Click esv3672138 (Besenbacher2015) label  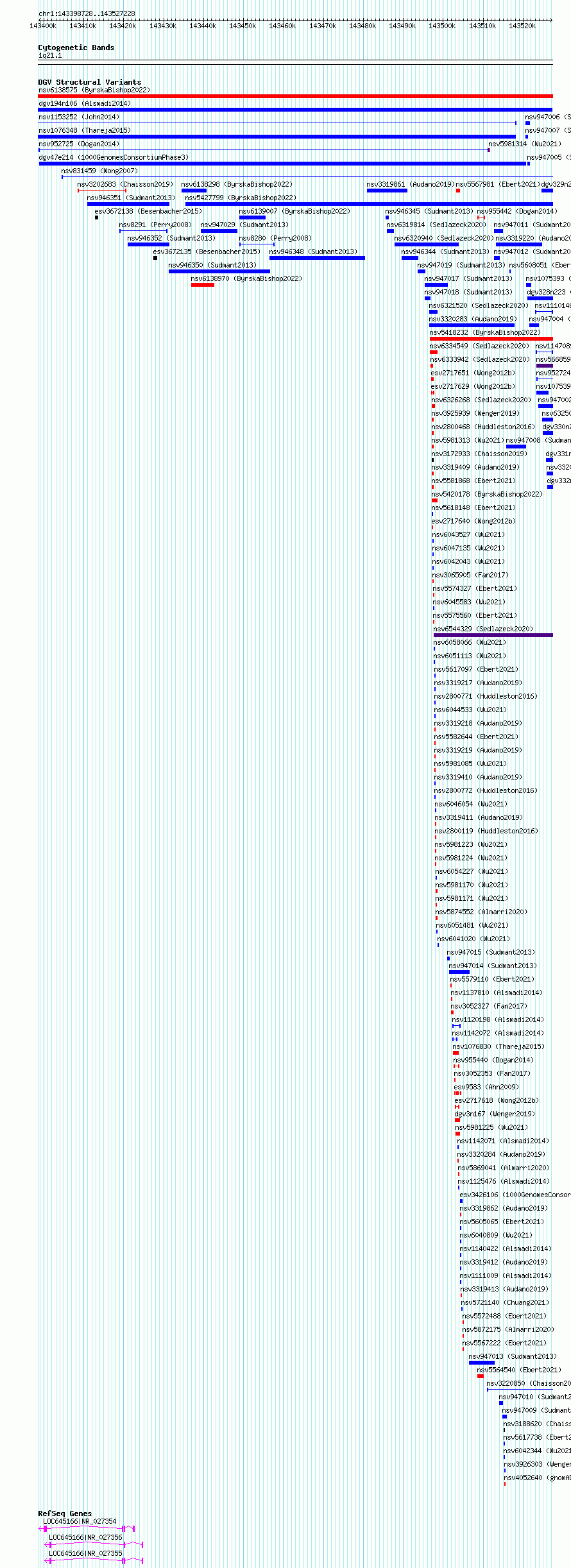coord(148,211)
